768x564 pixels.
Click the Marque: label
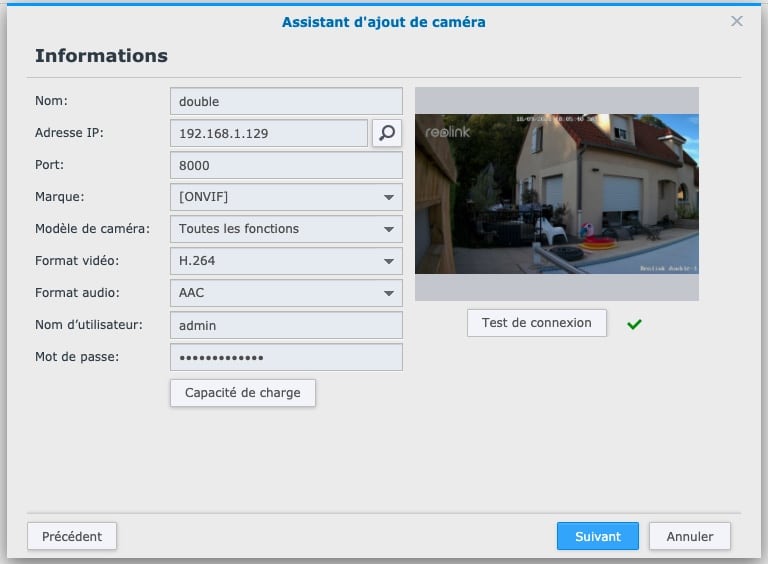(x=59, y=196)
